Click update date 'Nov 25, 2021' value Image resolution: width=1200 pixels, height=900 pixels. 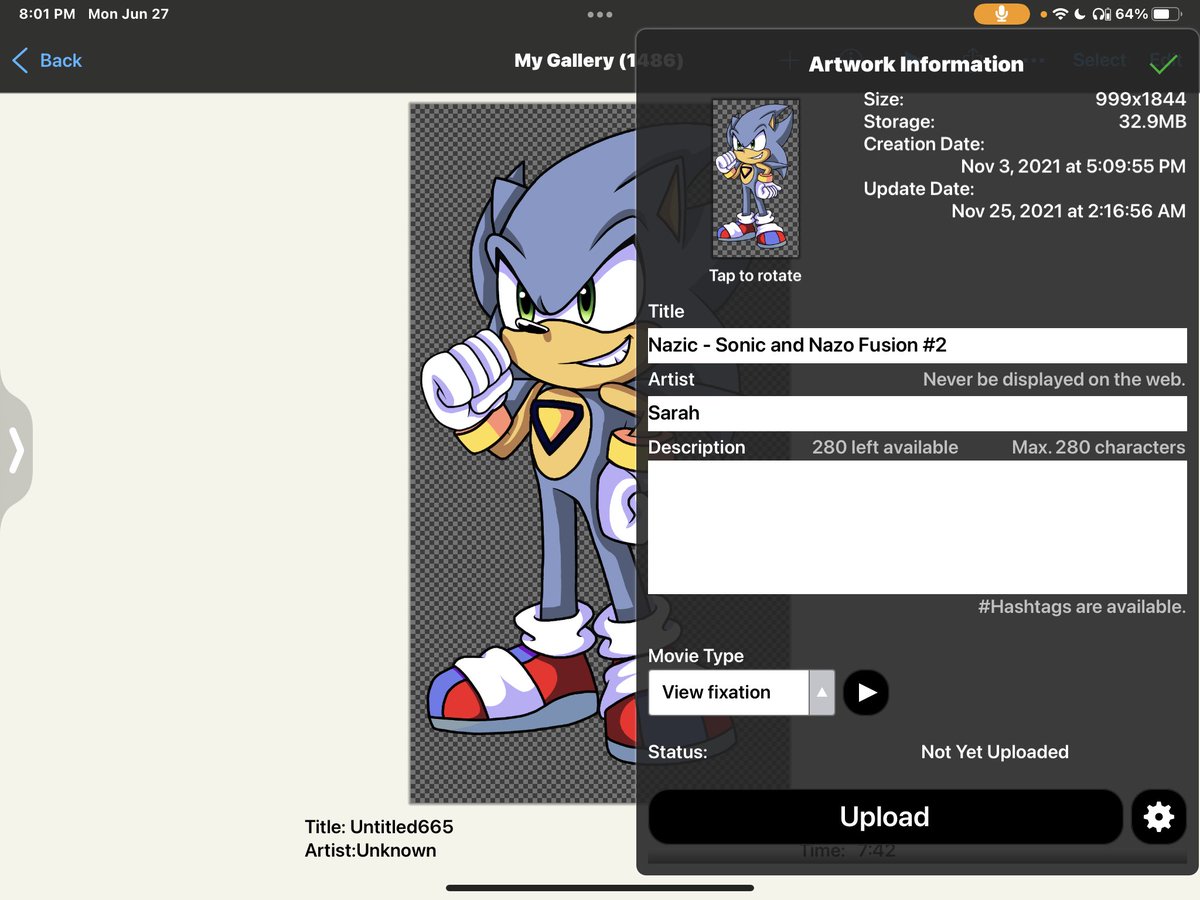(1068, 211)
